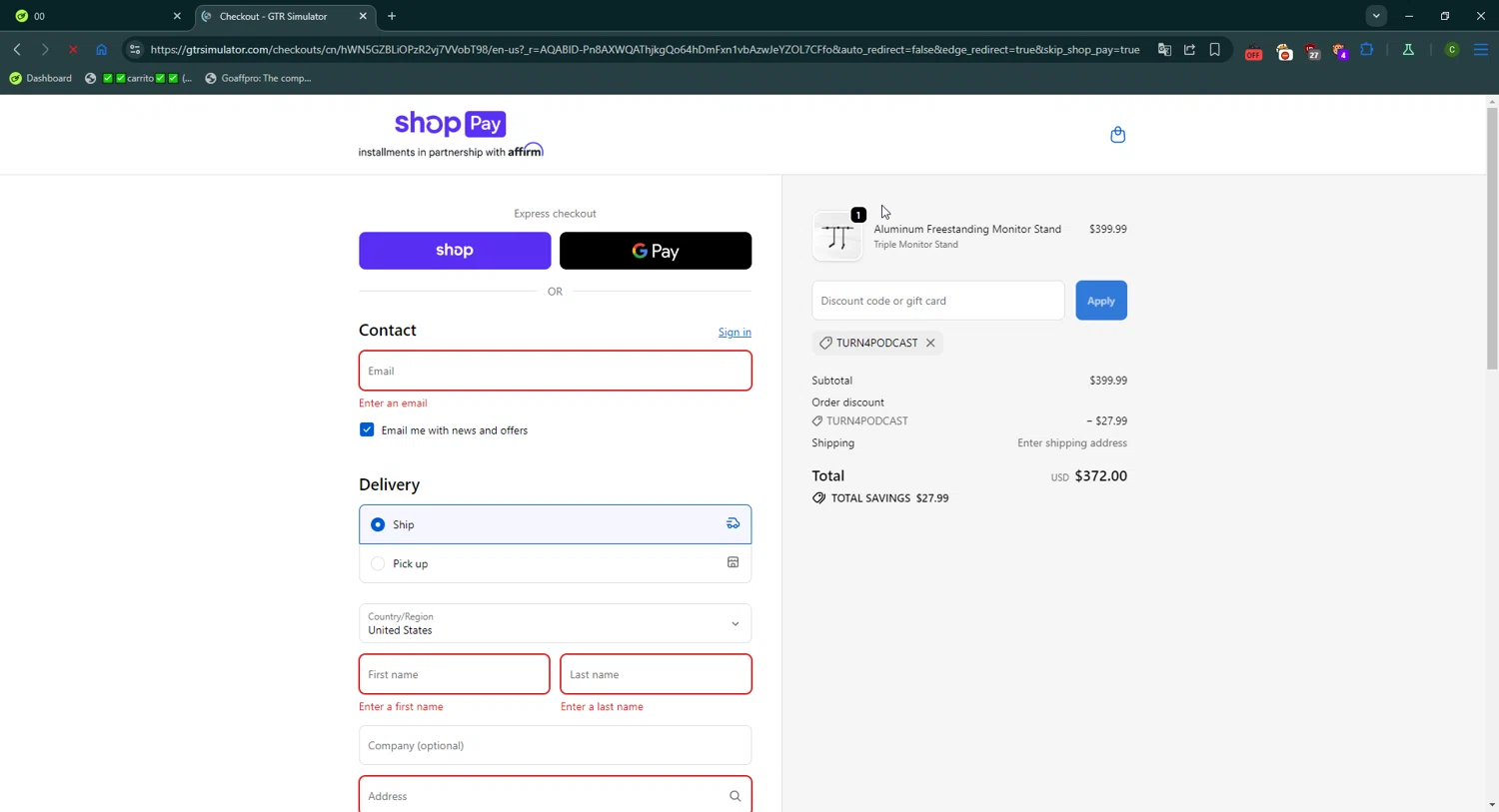Open the extension showing red OFF badge
The image size is (1499, 812).
(x=1253, y=51)
